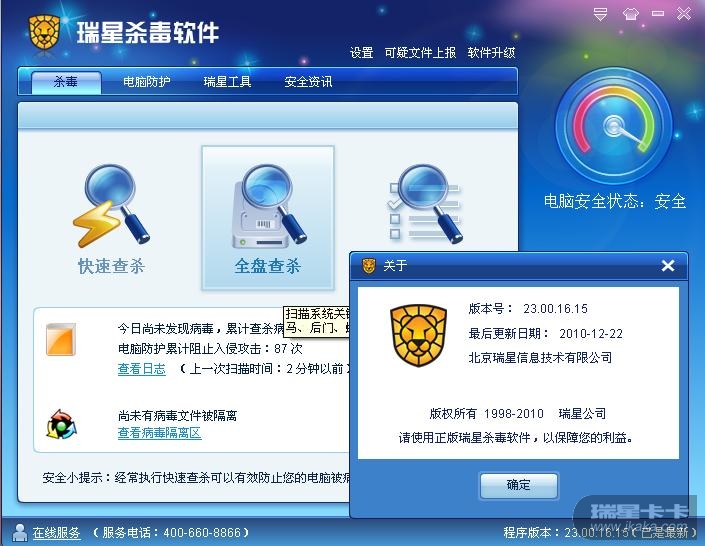Click the 电脑安全状态：安全 status text
705x546 pixels.
coord(615,201)
